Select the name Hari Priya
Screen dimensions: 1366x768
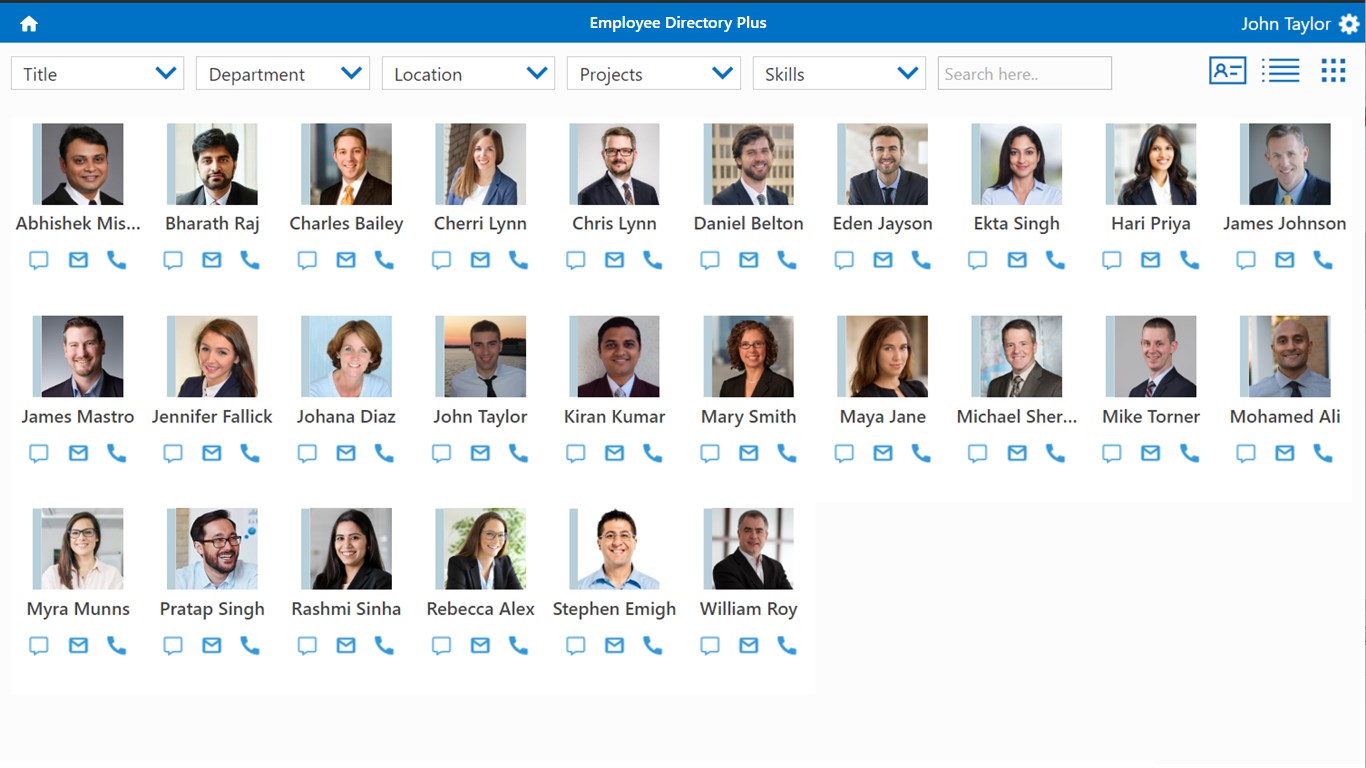[x=1151, y=223]
